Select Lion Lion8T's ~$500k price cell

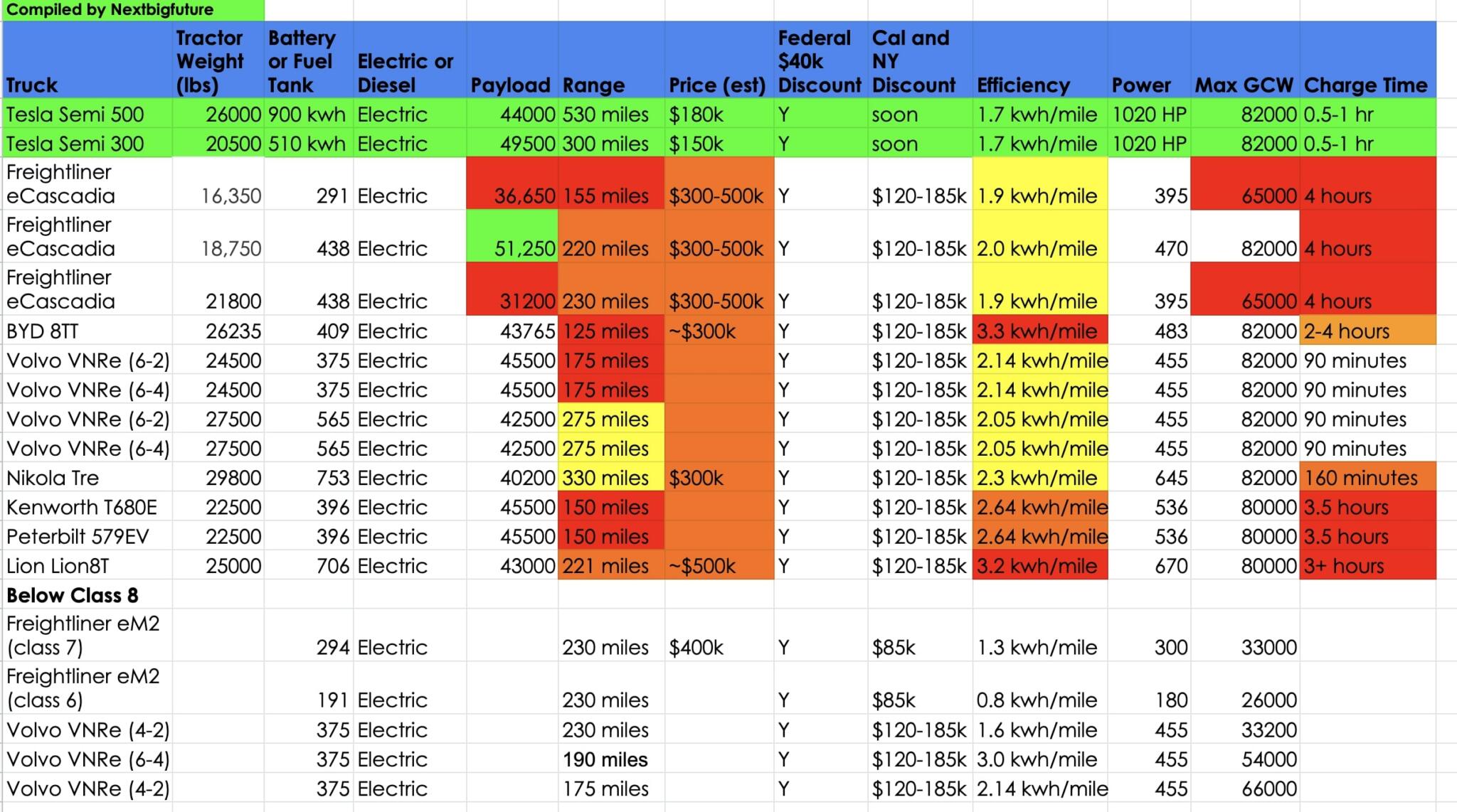point(719,565)
